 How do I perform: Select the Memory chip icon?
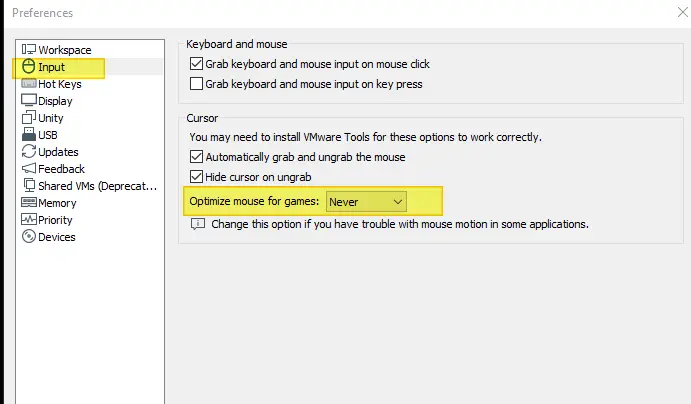[x=29, y=202]
